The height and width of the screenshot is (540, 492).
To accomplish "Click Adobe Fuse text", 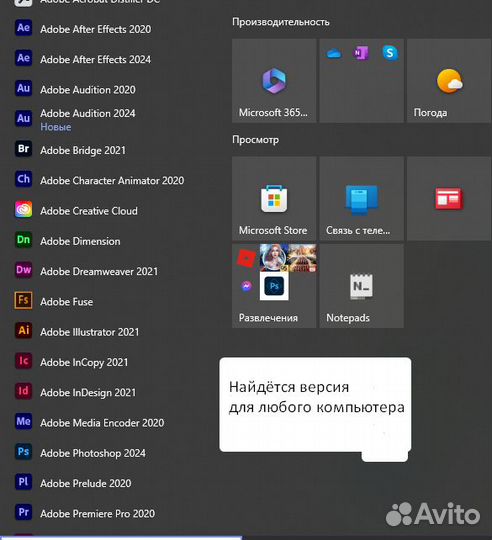I will pos(66,302).
